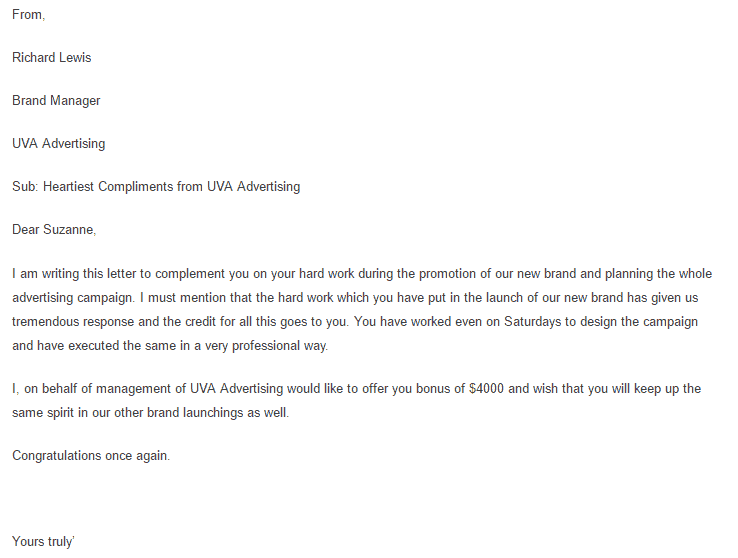Click the word 'From,' at top

point(28,15)
